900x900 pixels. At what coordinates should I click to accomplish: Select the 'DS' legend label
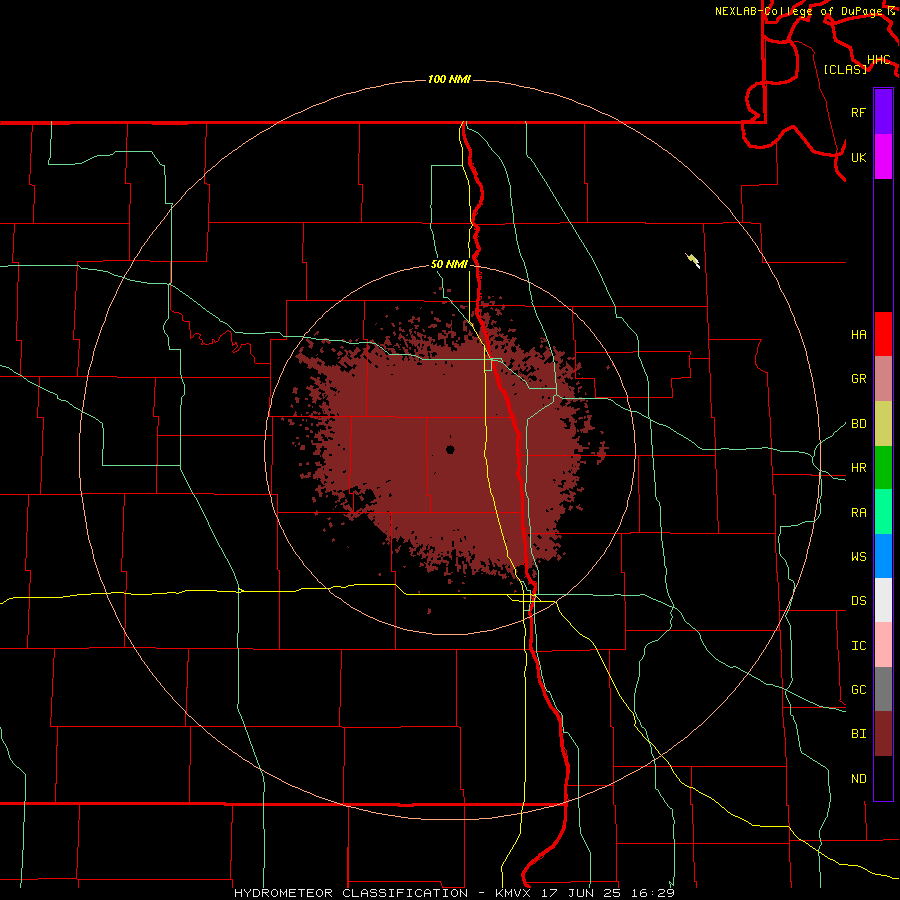(858, 601)
